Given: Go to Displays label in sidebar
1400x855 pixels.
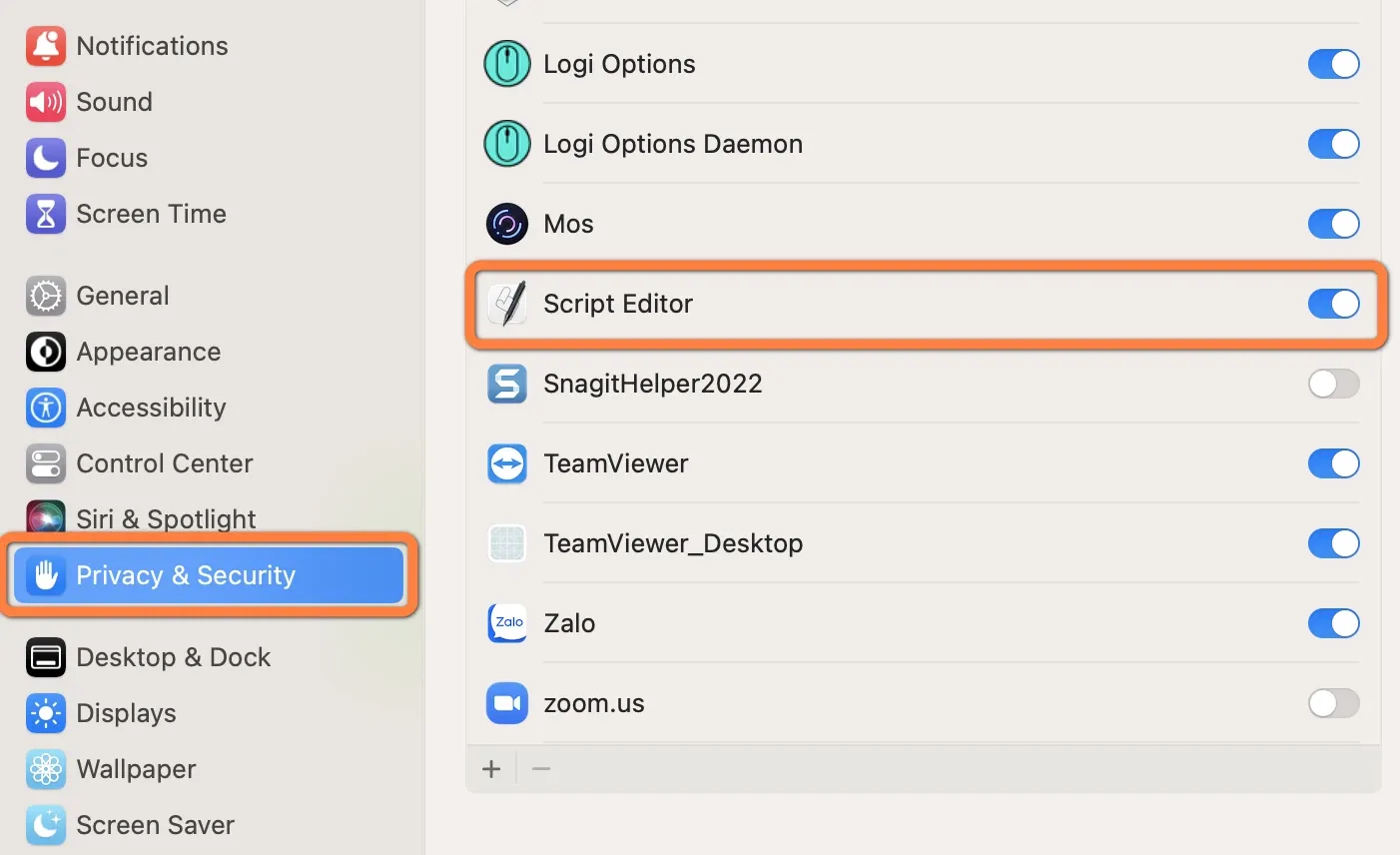Looking at the screenshot, I should pyautogui.click(x=126, y=713).
